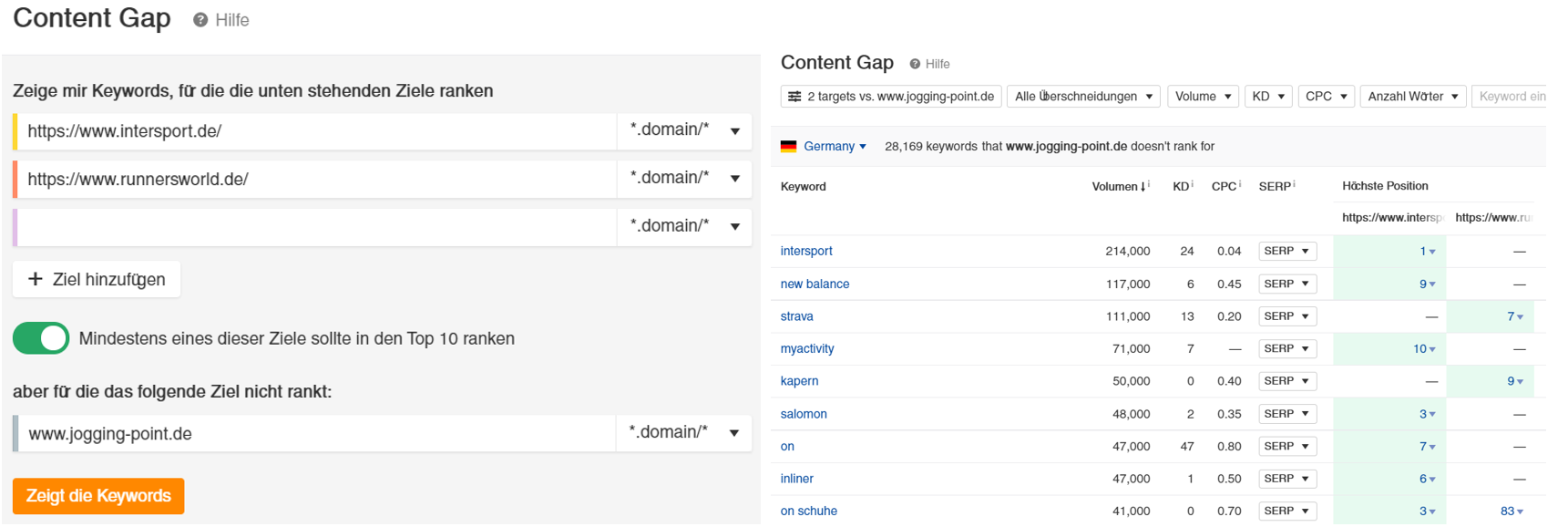Click the Hilfe help icon beside the page title
This screenshot has height=527, width=1568.
coord(198,19)
